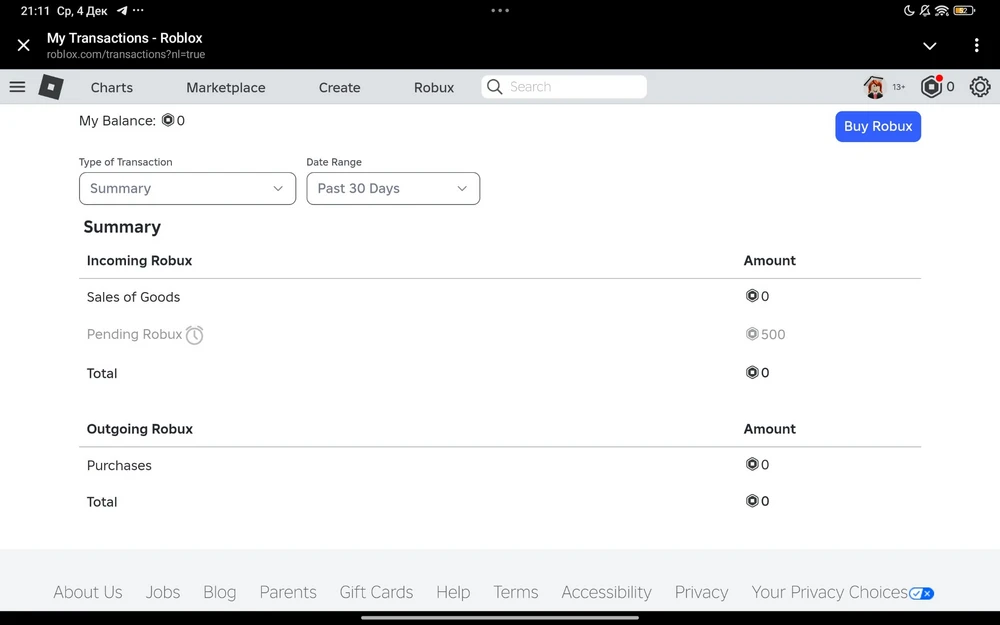Viewport: 1000px width, 625px height.
Task: Tap the battery indicator in status bar
Action: (x=964, y=11)
